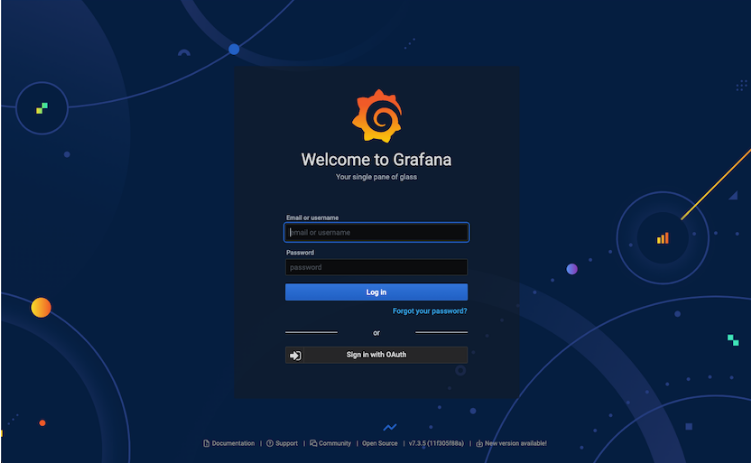Click the Documentation page icon
Image resolution: width=751 pixels, height=464 pixels.
point(206,443)
